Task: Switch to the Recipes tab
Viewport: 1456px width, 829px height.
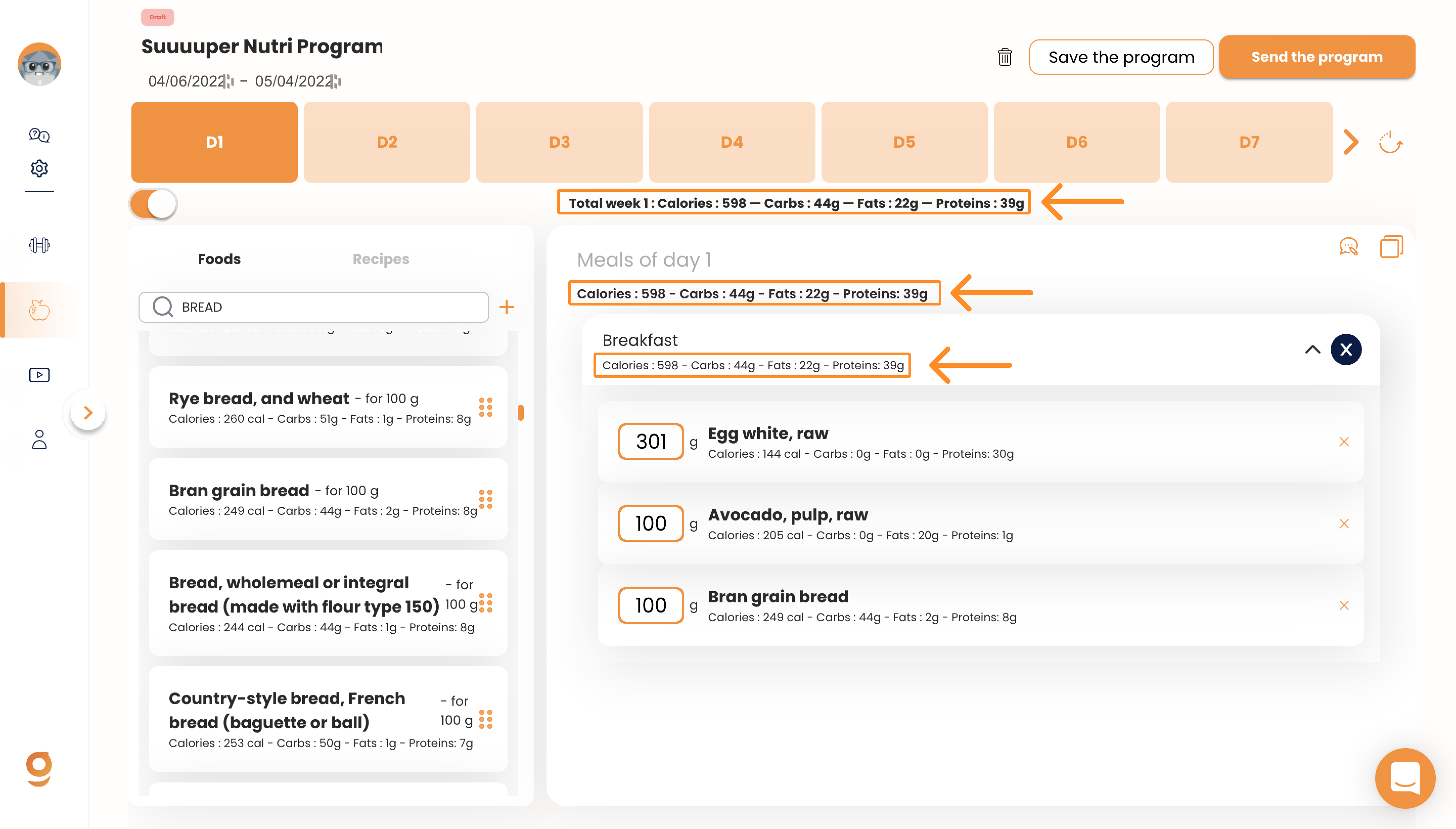Action: pos(381,259)
